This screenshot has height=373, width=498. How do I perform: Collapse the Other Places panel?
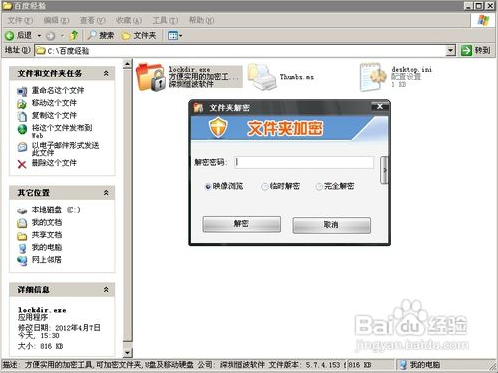point(106,193)
